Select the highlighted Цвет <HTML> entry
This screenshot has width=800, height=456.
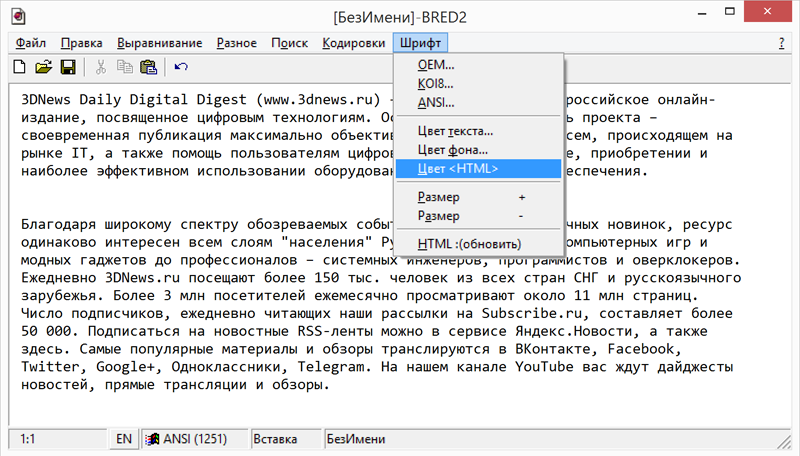click(479, 169)
